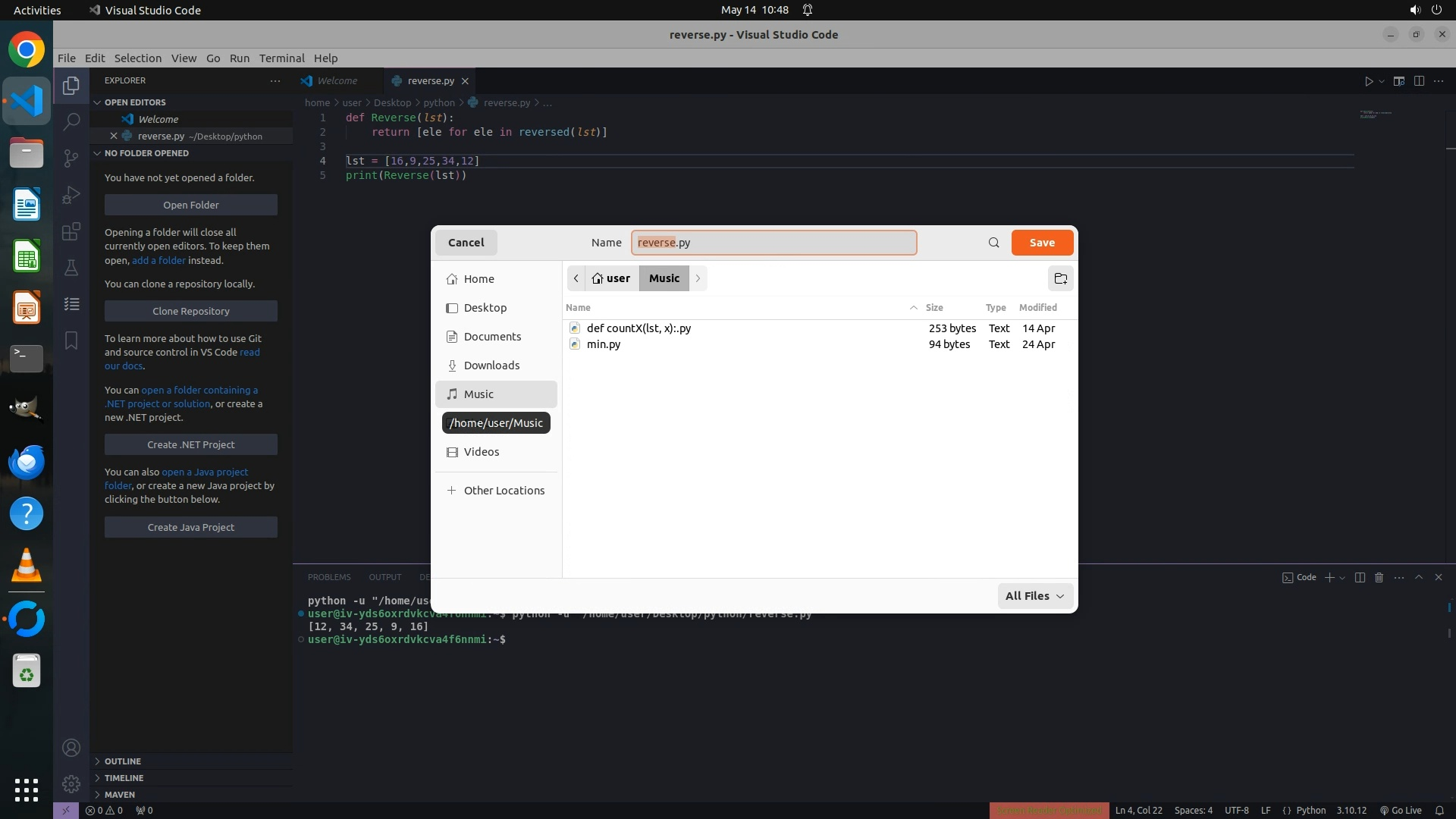Screen dimensions: 1456x819
Task: Toggle the split editor layout icon
Action: [x=1419, y=81]
